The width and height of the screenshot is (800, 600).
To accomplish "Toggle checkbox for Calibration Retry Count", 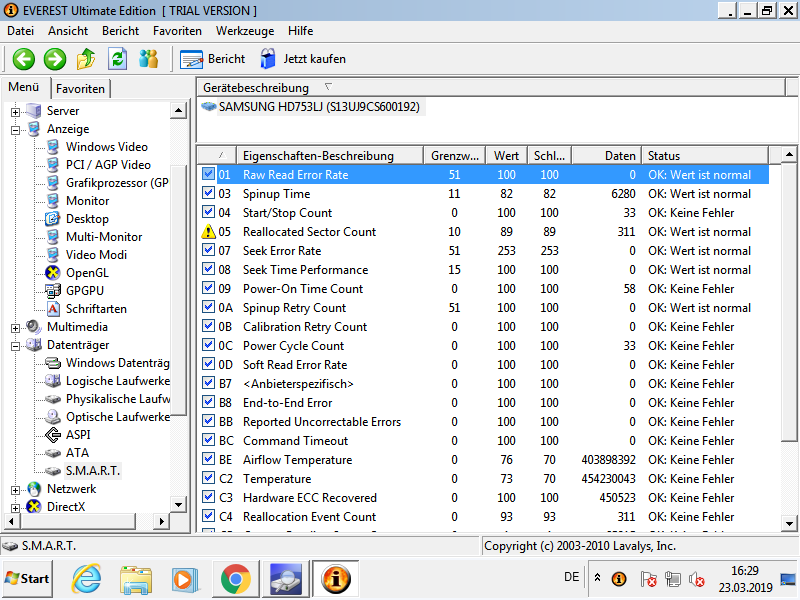I will click(x=208, y=326).
